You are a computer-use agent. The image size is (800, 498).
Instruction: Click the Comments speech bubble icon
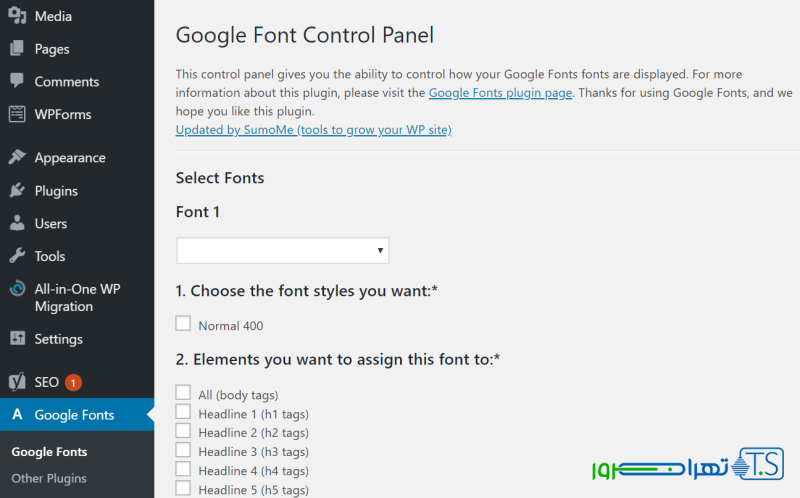(x=17, y=81)
